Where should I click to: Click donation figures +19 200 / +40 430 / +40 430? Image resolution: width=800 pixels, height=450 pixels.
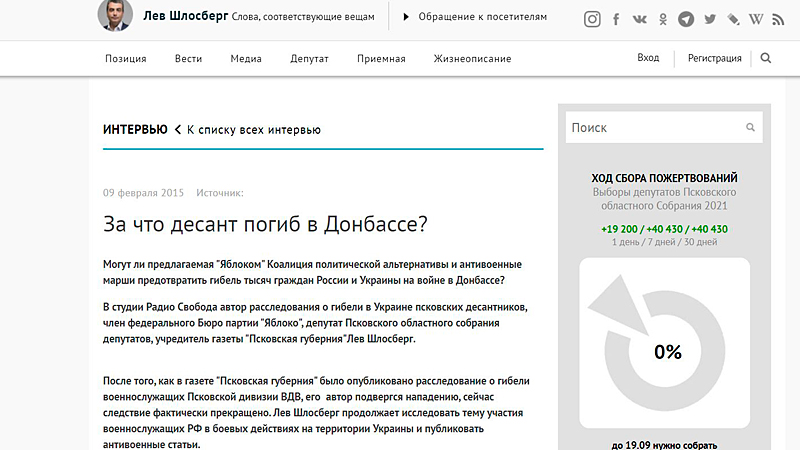pyautogui.click(x=664, y=229)
